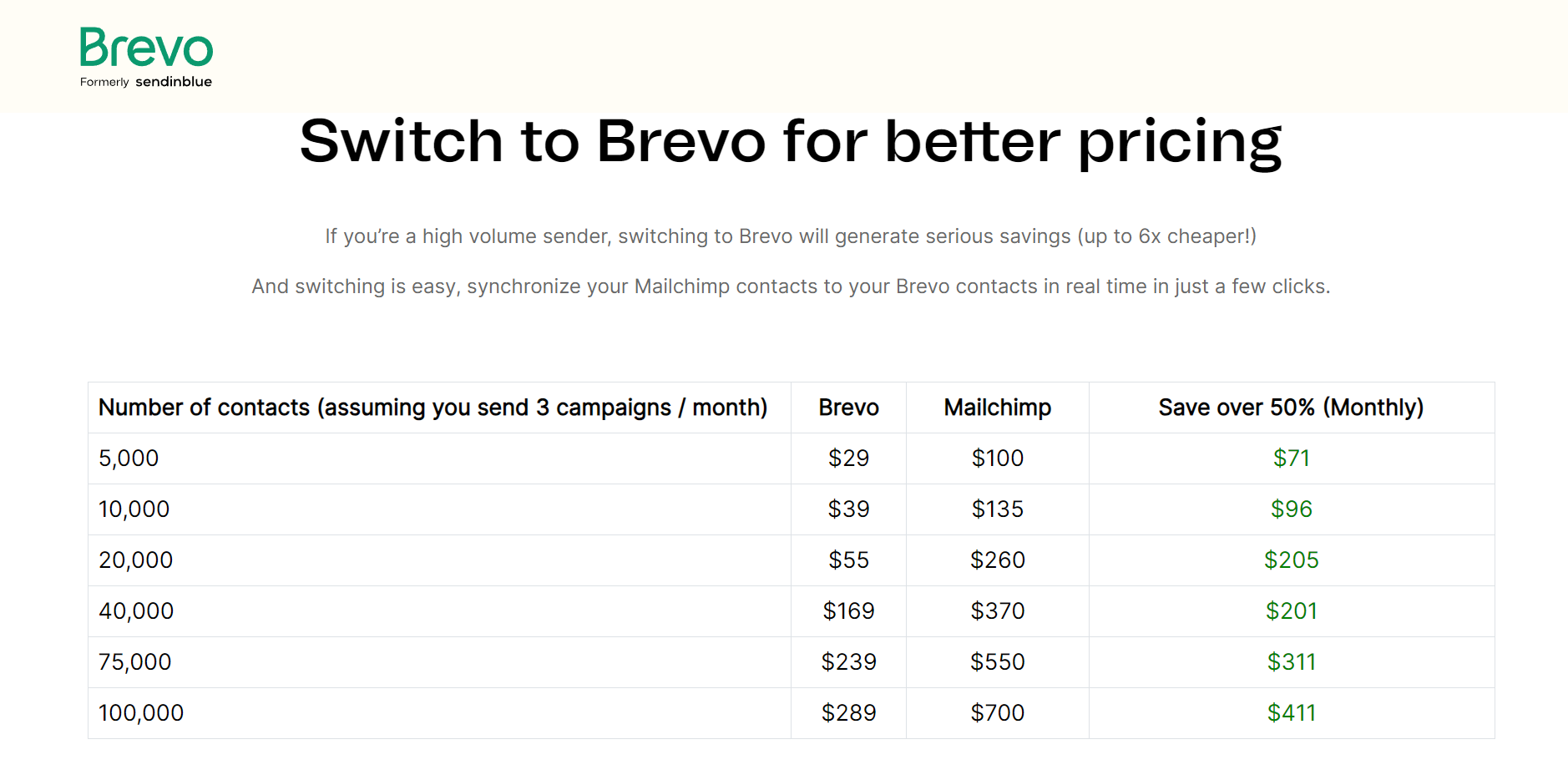Click the 'Save over 50% (Monthly)' header
Viewport: 1568px width, 775px height.
(1291, 408)
